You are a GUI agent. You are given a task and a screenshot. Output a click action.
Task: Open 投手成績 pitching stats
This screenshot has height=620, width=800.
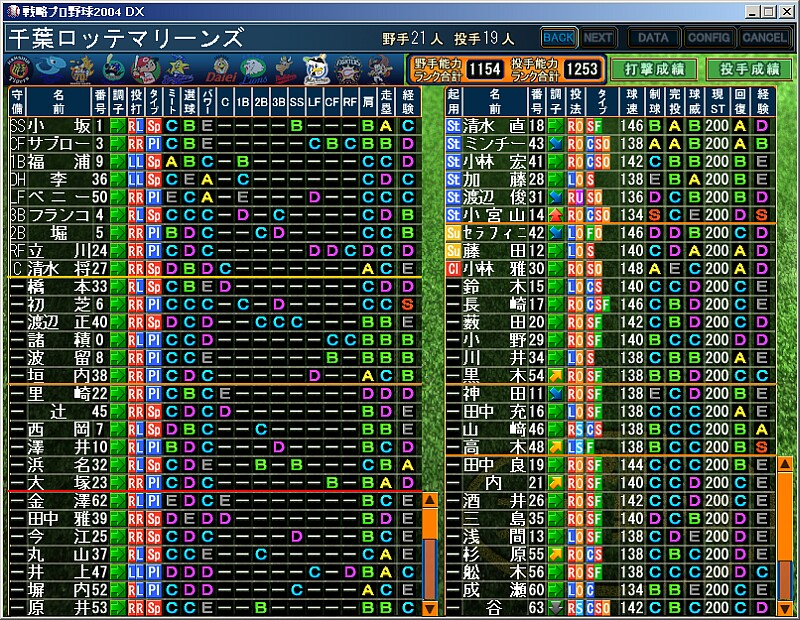click(x=749, y=69)
